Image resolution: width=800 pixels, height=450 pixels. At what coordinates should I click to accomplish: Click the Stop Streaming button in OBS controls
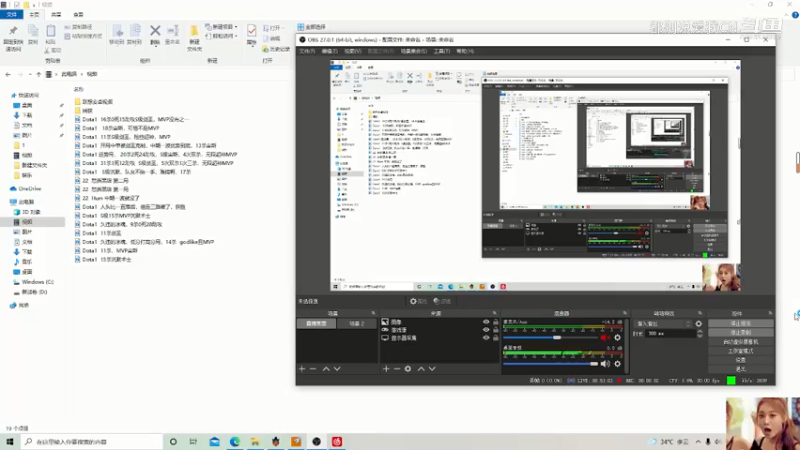click(x=741, y=323)
